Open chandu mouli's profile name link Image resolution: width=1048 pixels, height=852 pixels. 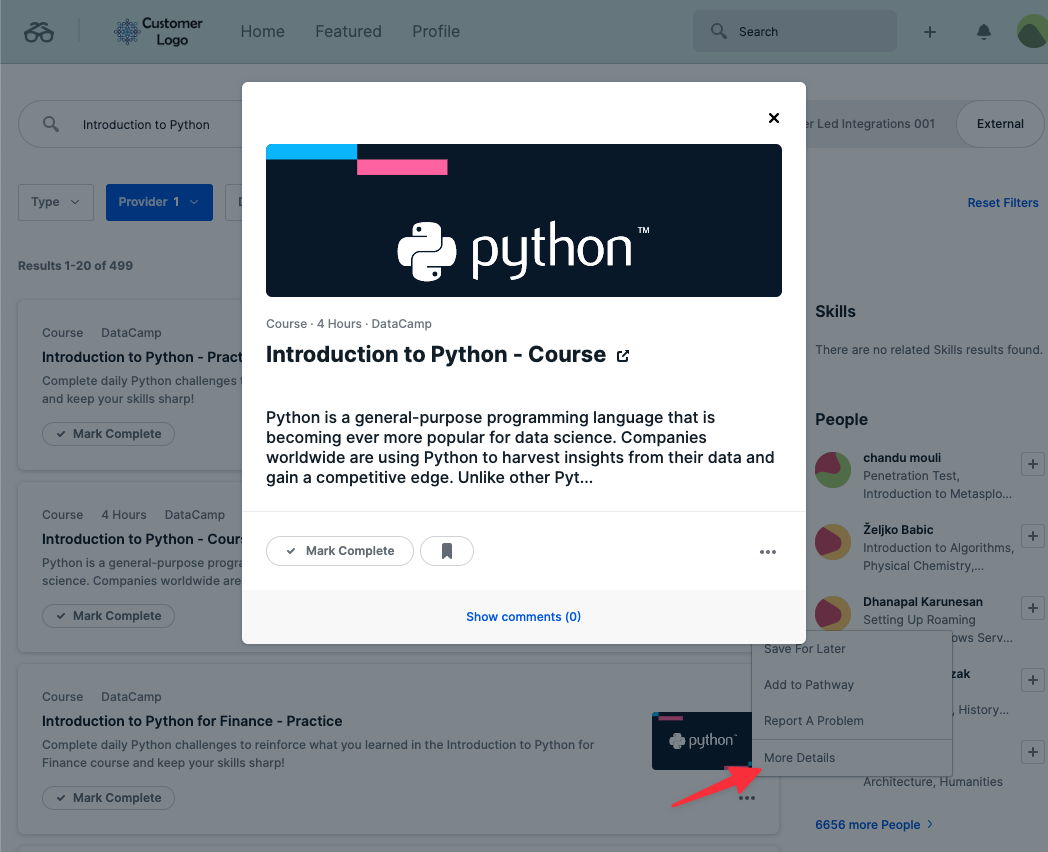[902, 458]
